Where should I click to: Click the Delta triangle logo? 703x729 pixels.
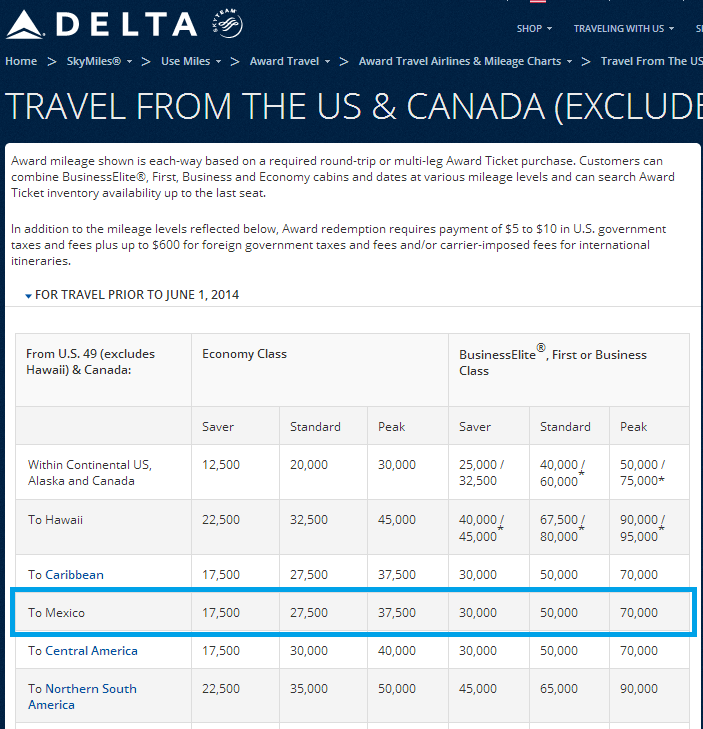point(24,24)
